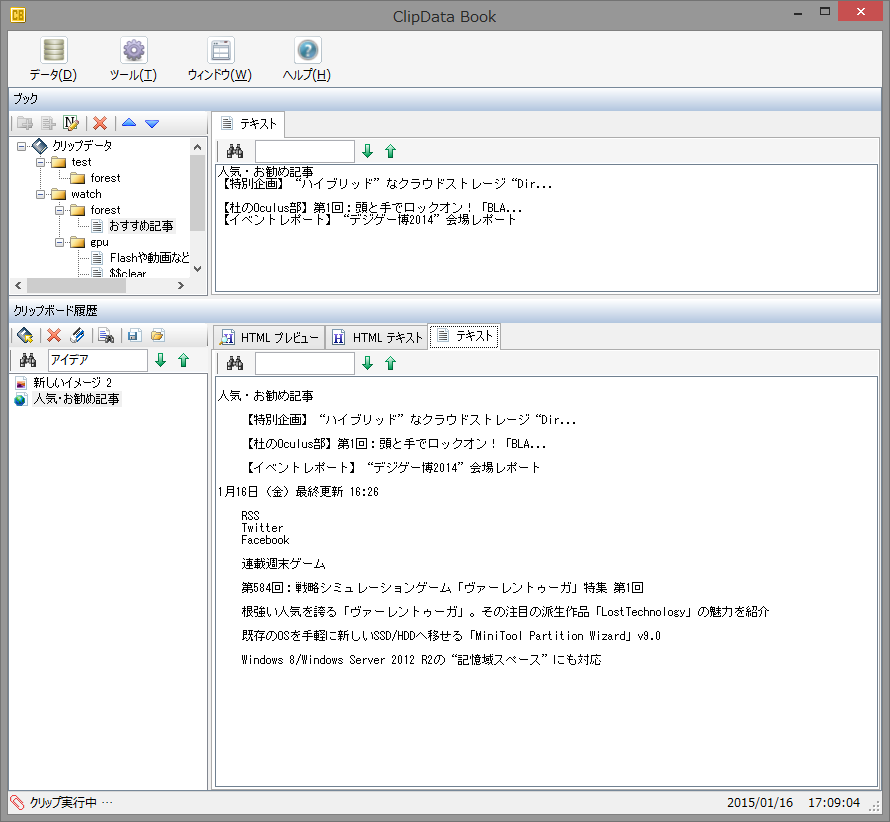Open the データ menu
Image resolution: width=890 pixels, height=822 pixels.
tap(53, 58)
